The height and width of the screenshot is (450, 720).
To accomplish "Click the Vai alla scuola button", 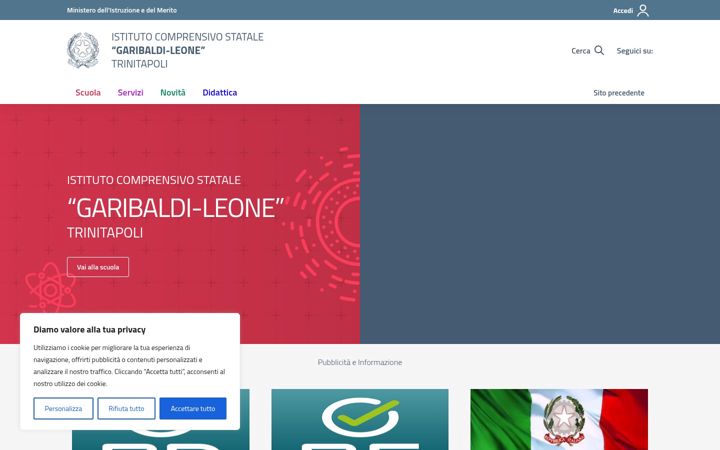I will [98, 267].
